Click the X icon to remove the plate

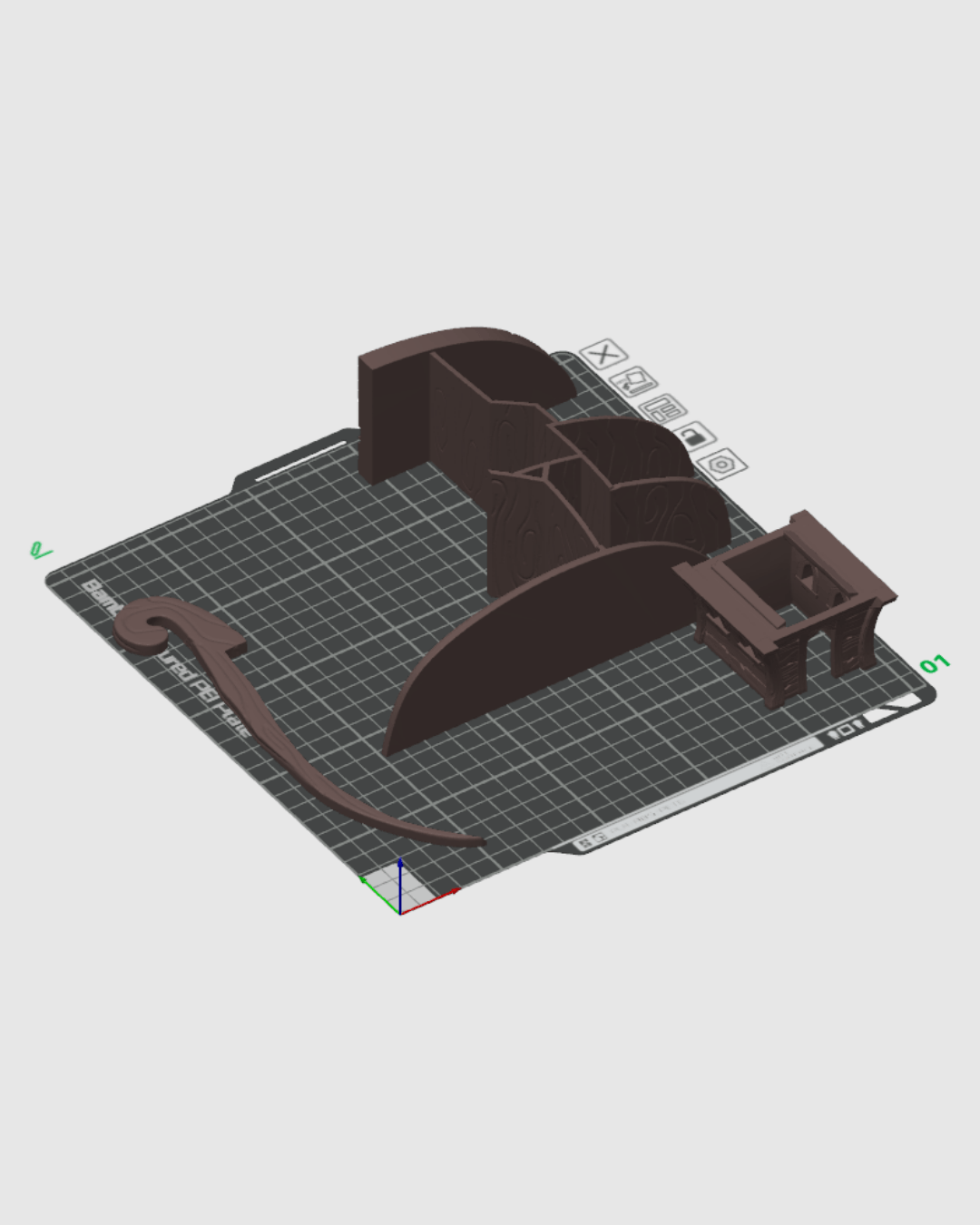(x=603, y=354)
